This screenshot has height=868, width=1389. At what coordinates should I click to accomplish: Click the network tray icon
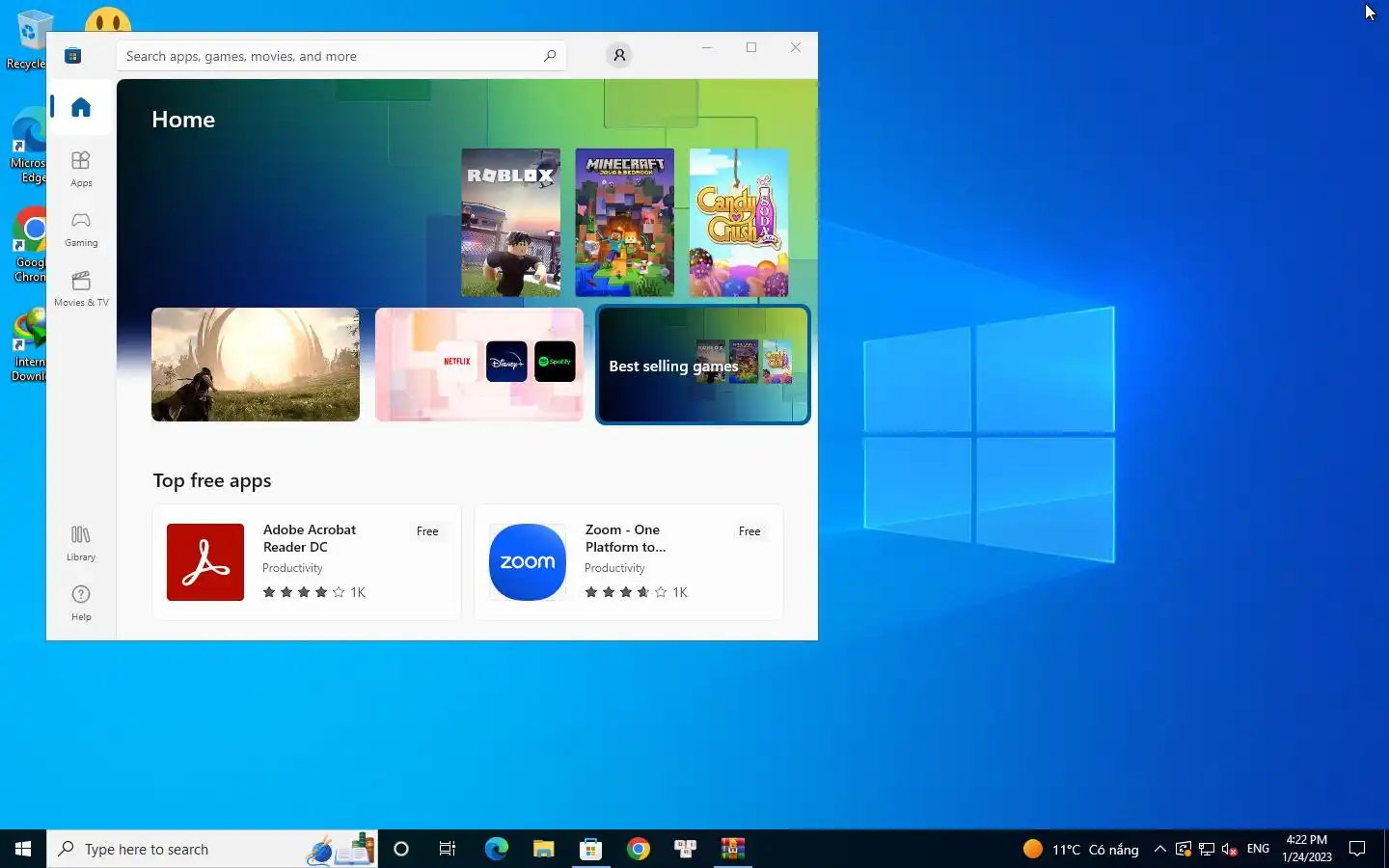[1207, 849]
